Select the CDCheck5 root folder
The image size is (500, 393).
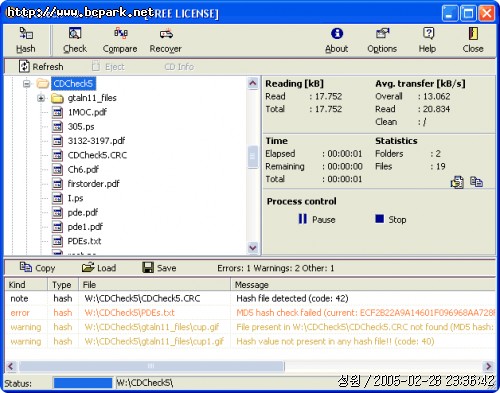[x=73, y=84]
